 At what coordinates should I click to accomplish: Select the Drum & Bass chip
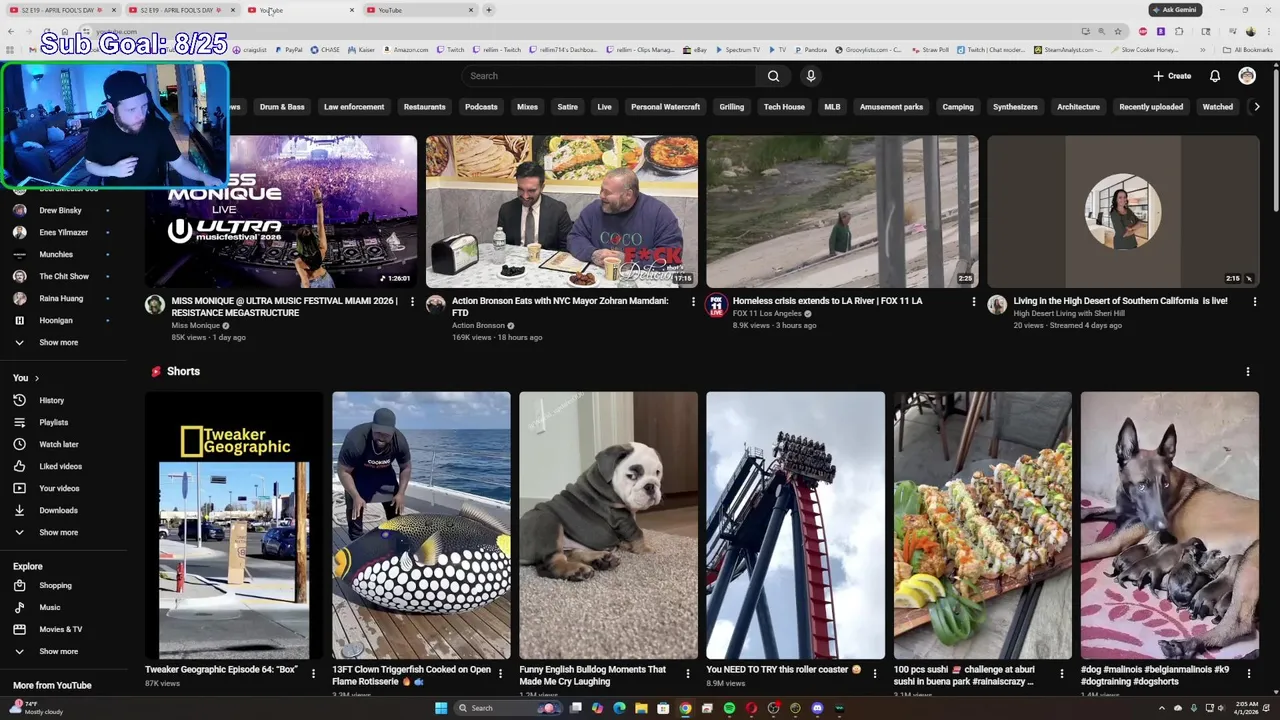pyautogui.click(x=282, y=107)
